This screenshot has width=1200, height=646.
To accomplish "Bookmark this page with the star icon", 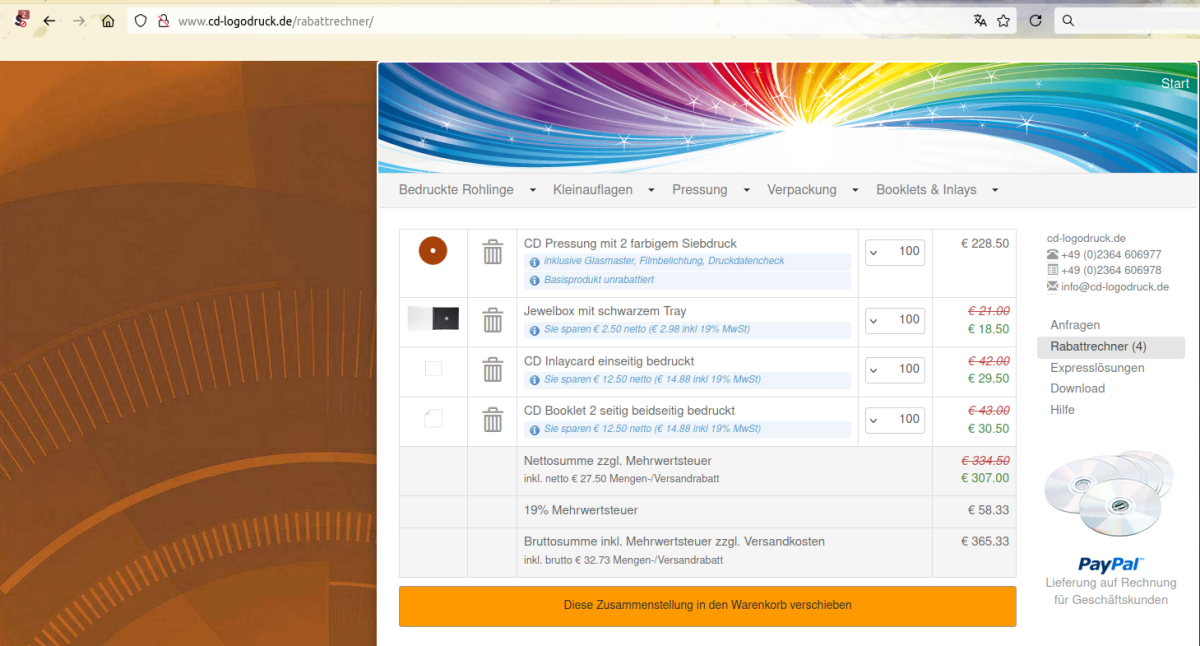I will (x=1003, y=21).
